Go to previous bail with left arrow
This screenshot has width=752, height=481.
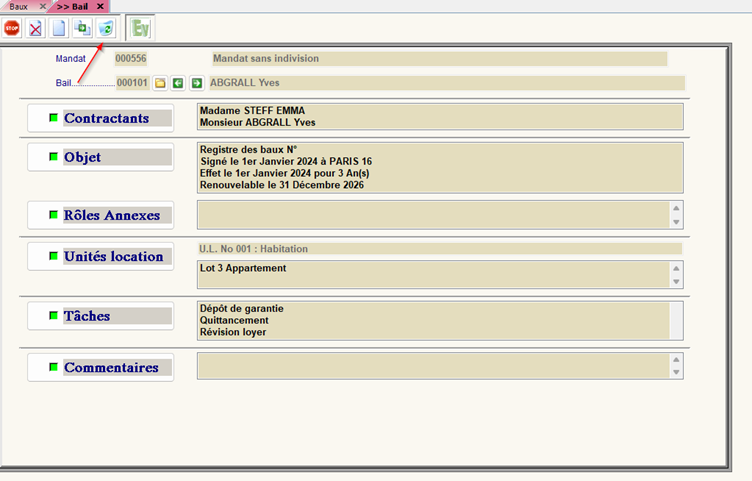[x=178, y=83]
